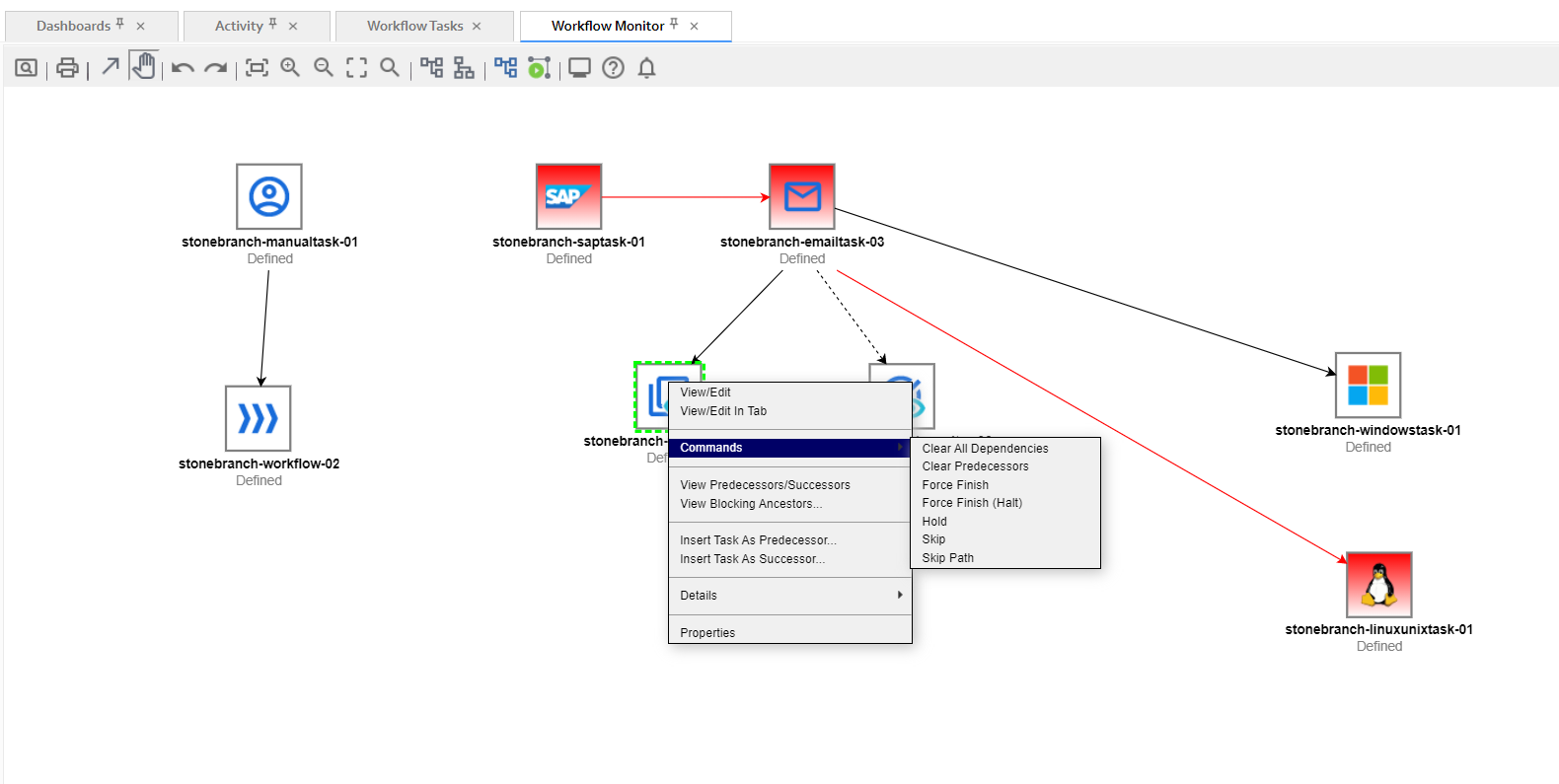1559x784 pixels.
Task: Zoom in with the magnifier plus icon
Action: click(x=290, y=67)
